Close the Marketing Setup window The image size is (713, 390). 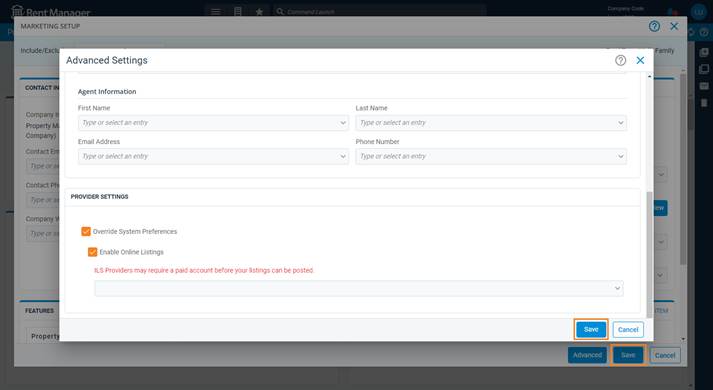tap(674, 26)
